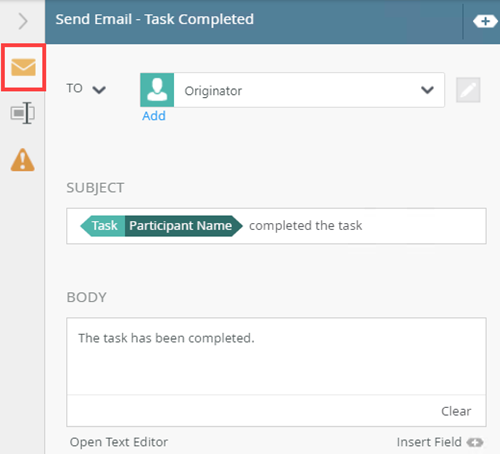This screenshot has width=500, height=454.
Task: Open the TO recipient type dropdown chevron
Action: pos(99,90)
